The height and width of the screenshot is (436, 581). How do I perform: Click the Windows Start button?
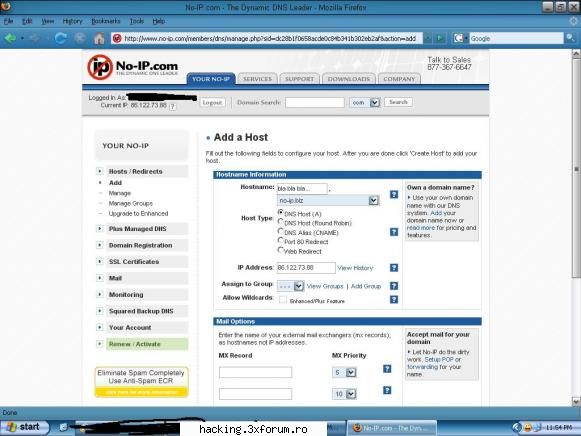point(25,427)
